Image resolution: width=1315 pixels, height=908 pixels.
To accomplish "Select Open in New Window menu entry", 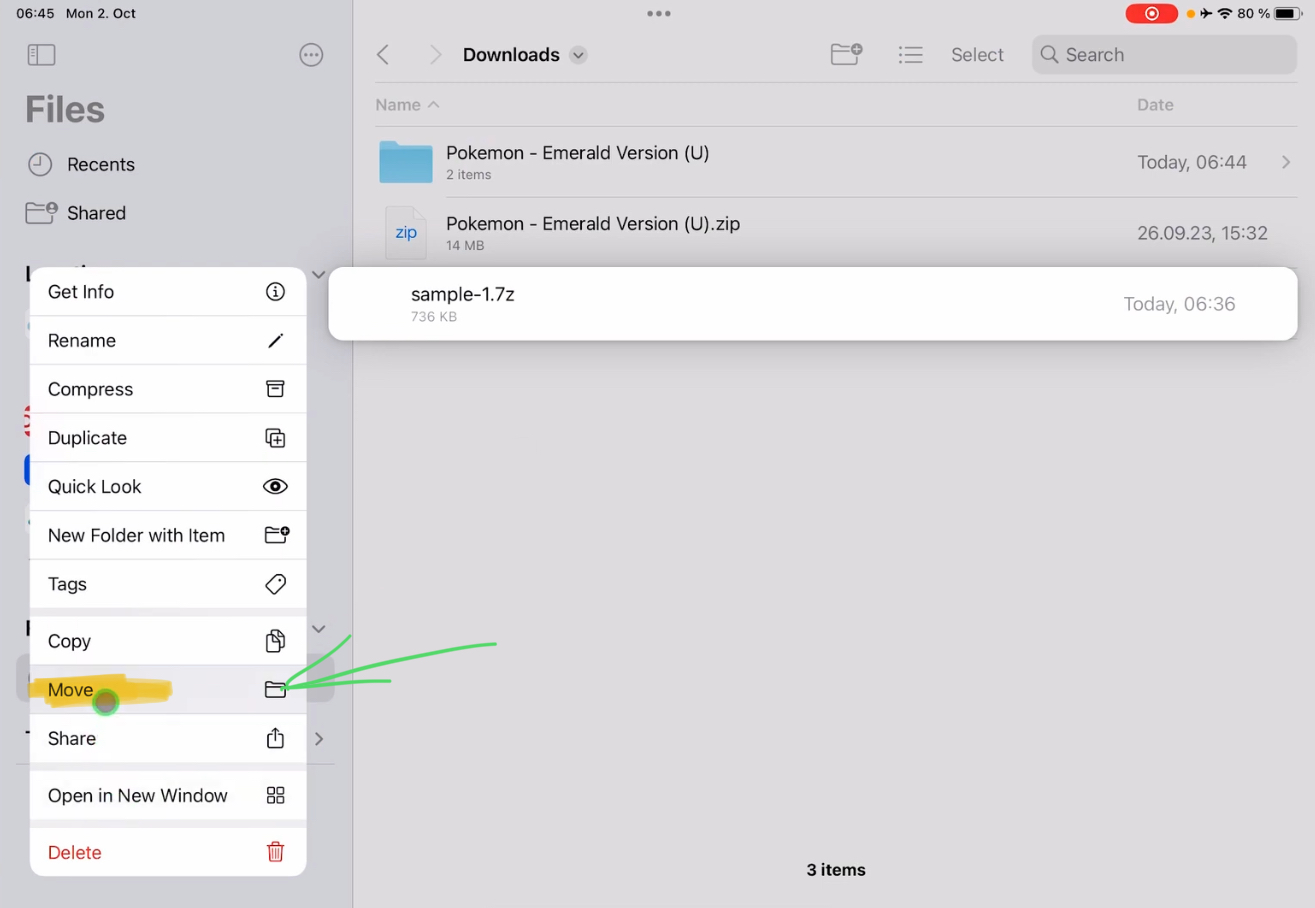I will coord(137,795).
